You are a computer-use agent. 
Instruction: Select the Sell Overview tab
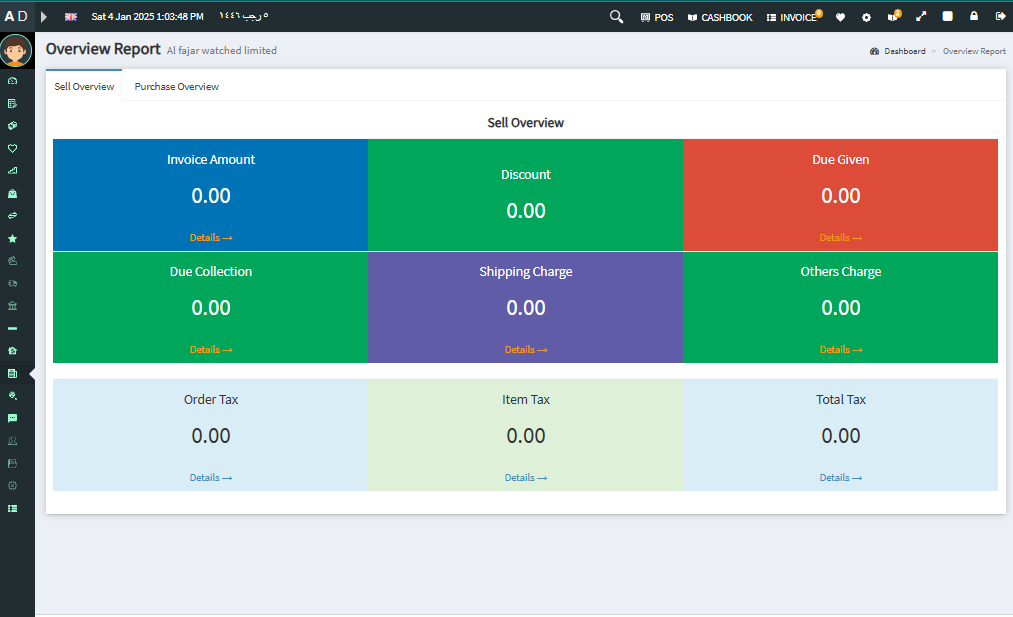[x=84, y=87]
